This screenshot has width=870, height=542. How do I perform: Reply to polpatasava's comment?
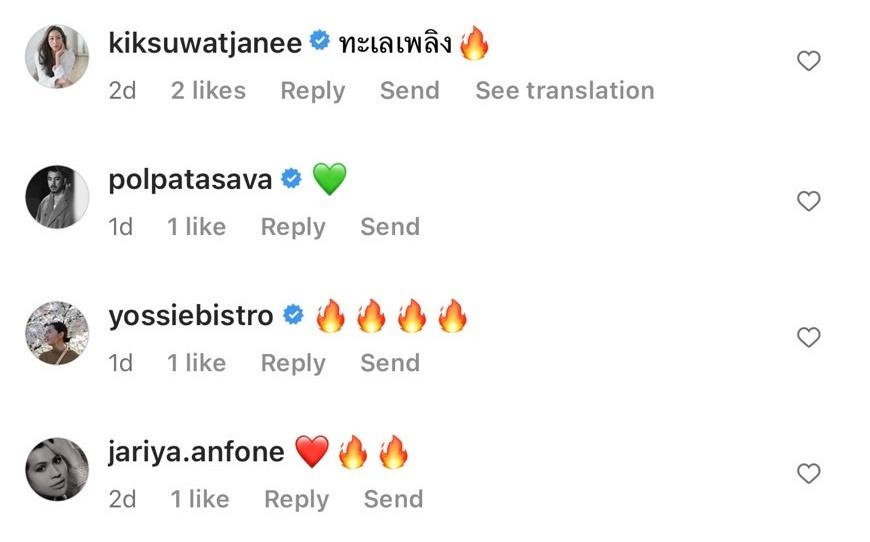point(293,227)
